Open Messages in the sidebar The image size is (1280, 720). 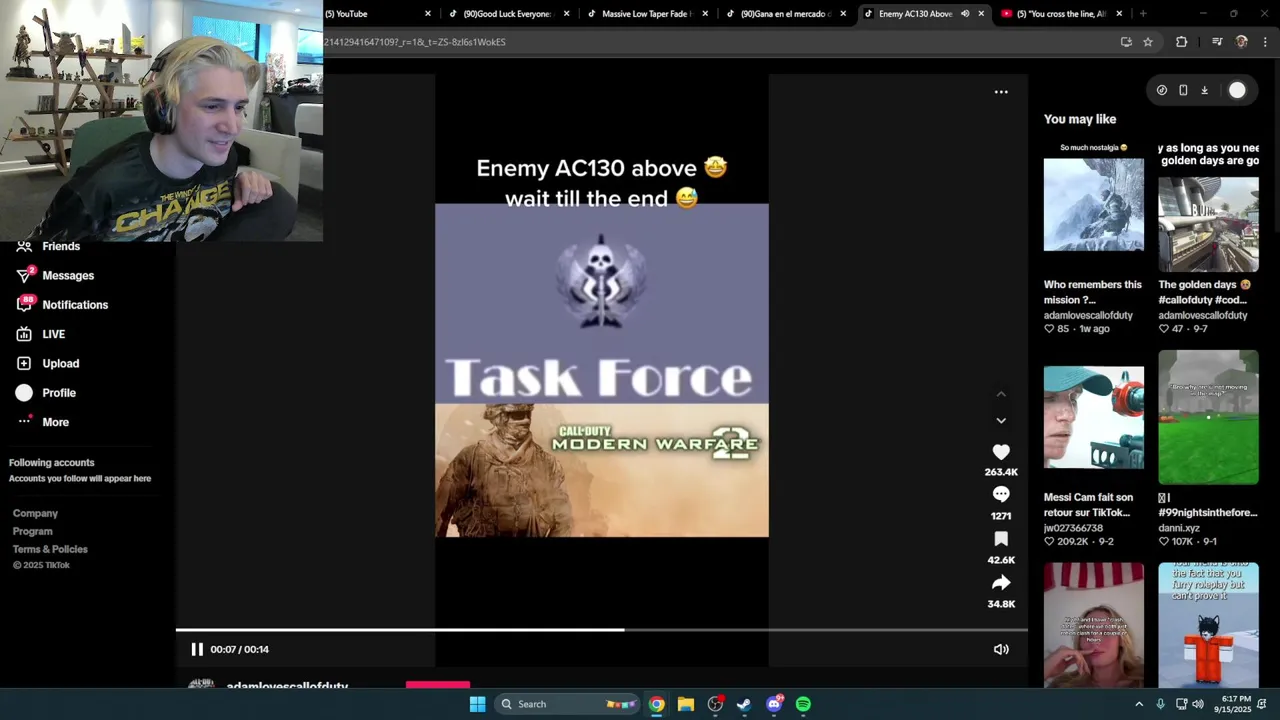tap(68, 275)
